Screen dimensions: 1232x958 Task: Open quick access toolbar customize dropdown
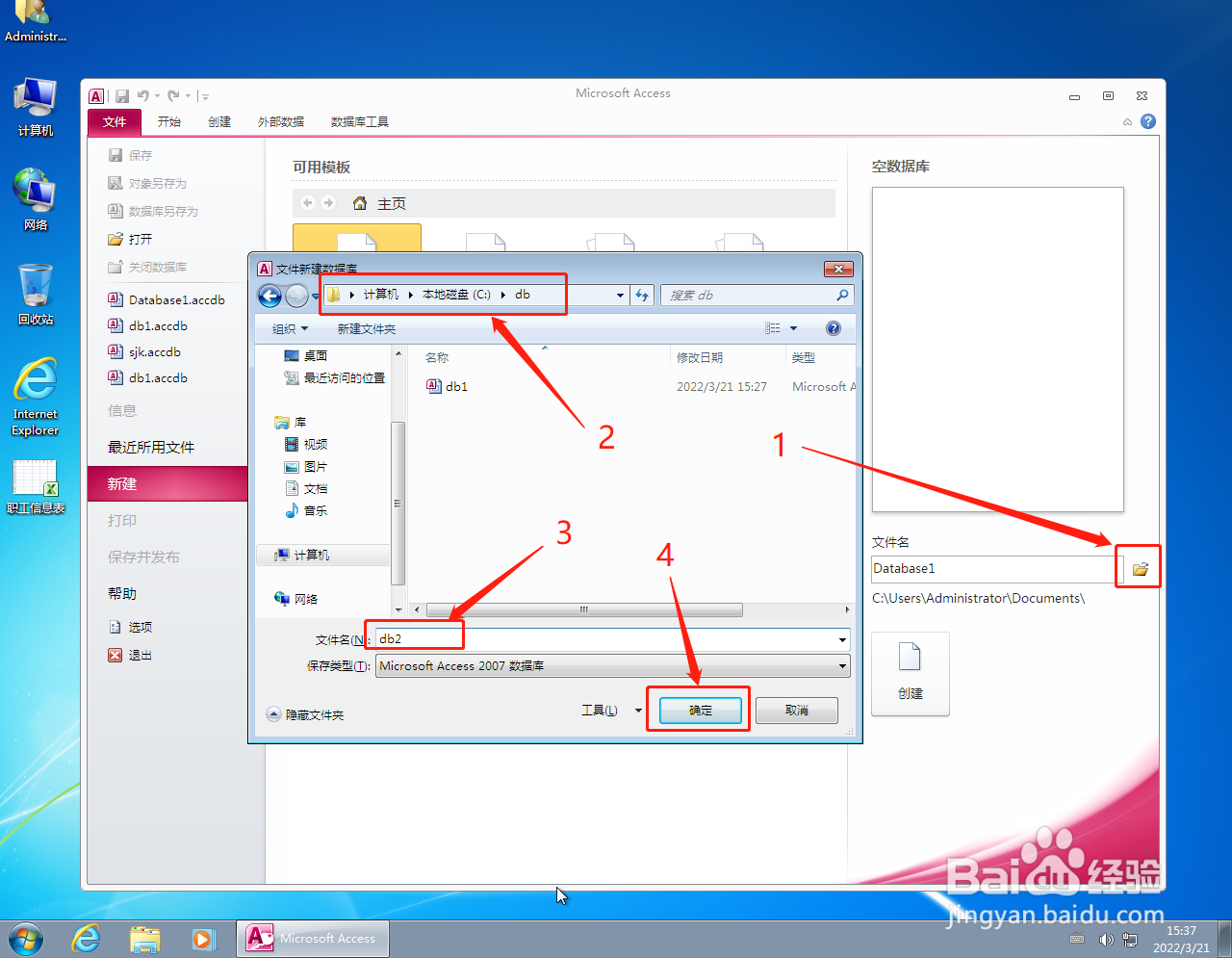(x=205, y=96)
